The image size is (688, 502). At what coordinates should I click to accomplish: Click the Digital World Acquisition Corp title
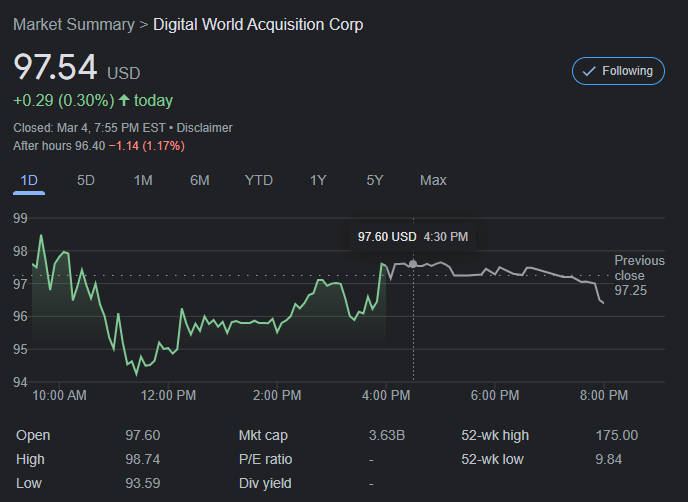coord(258,24)
